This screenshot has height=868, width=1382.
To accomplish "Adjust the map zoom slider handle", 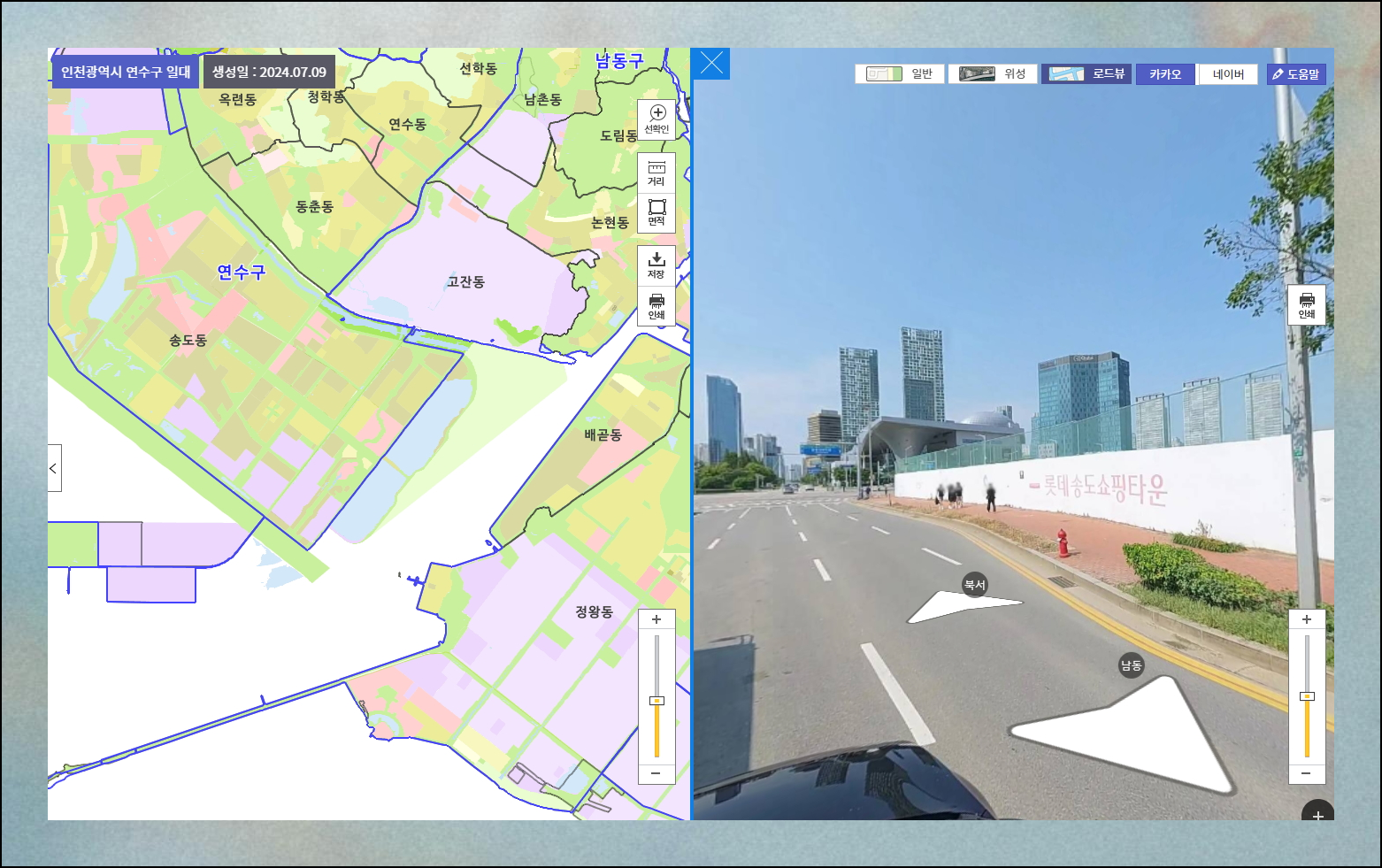I will (x=656, y=701).
